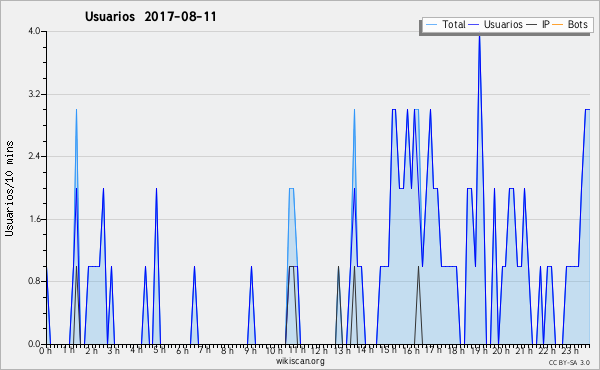Click the dark blue Usuarios legend line
The width and height of the screenshot is (600, 370).
pos(474,25)
